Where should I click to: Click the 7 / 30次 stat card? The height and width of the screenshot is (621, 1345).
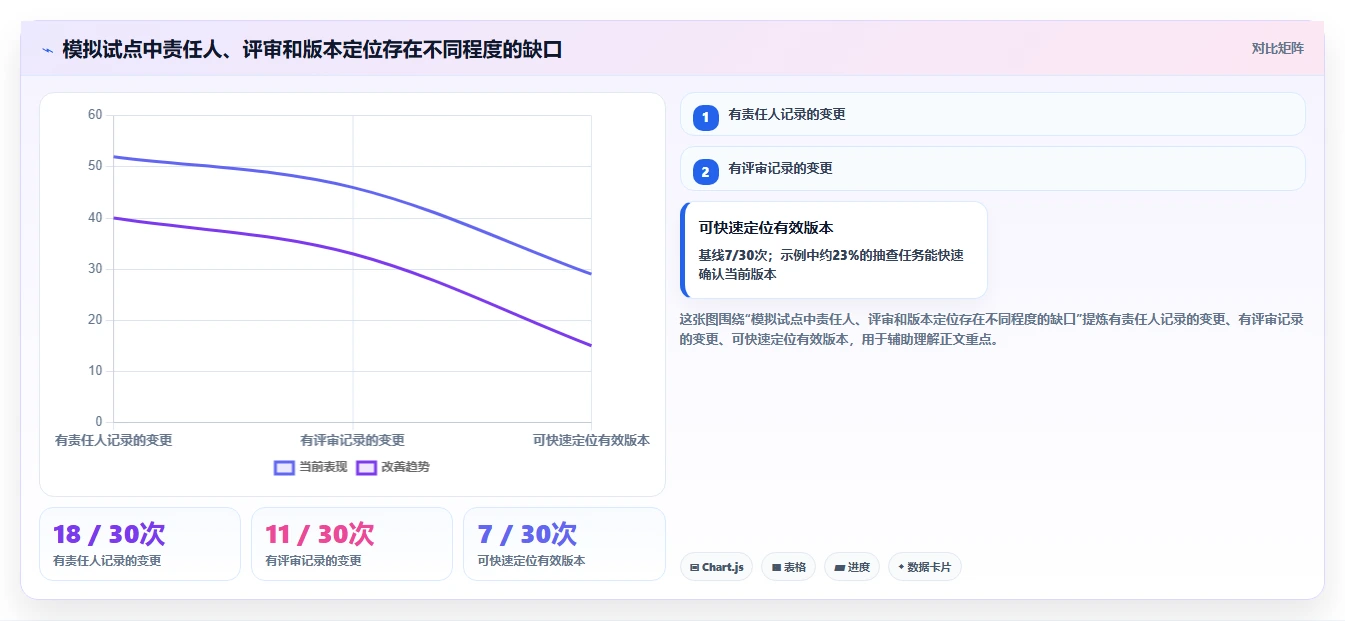click(x=564, y=544)
